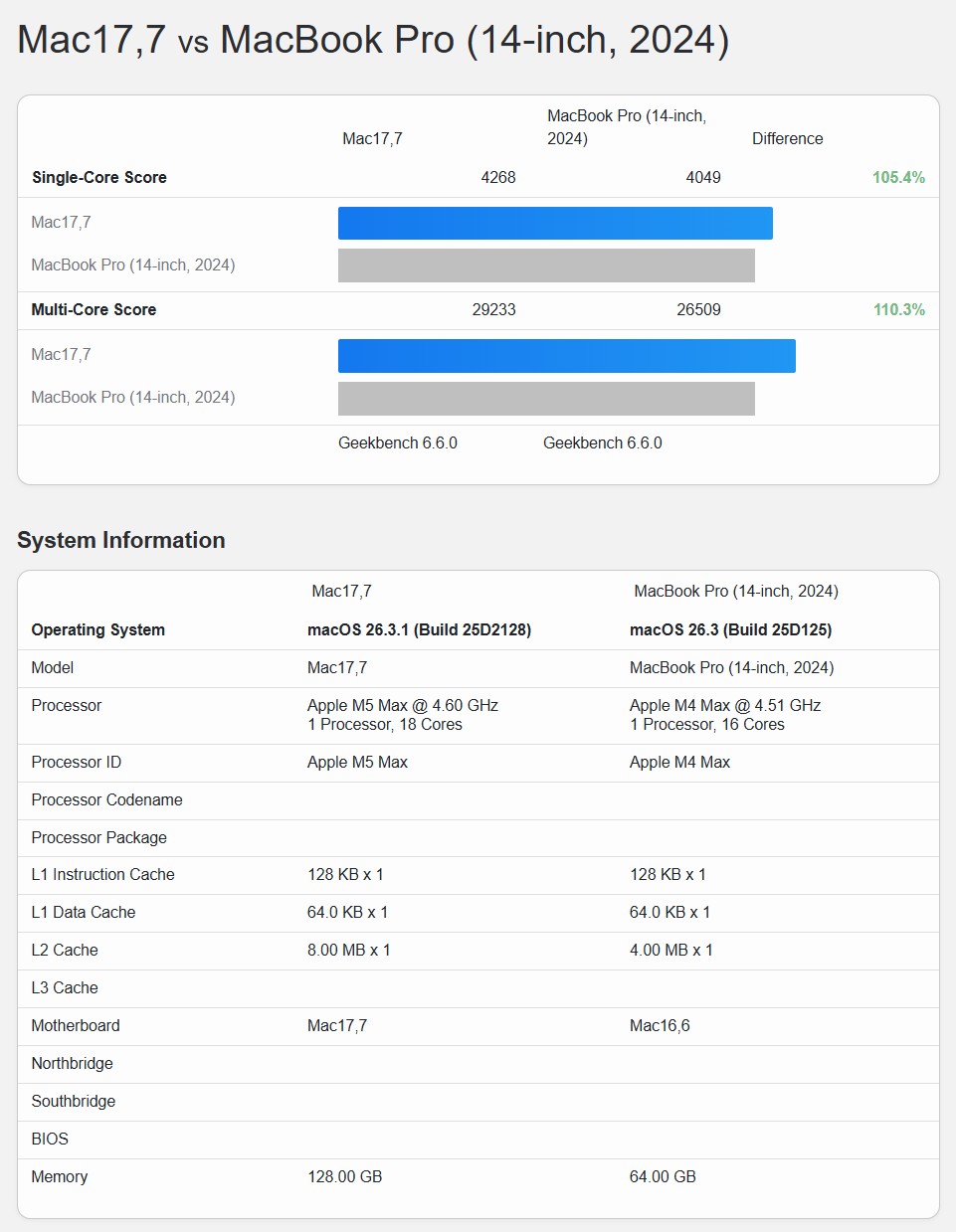Click the MacBook Pro single-core gray bar

pyautogui.click(x=546, y=265)
